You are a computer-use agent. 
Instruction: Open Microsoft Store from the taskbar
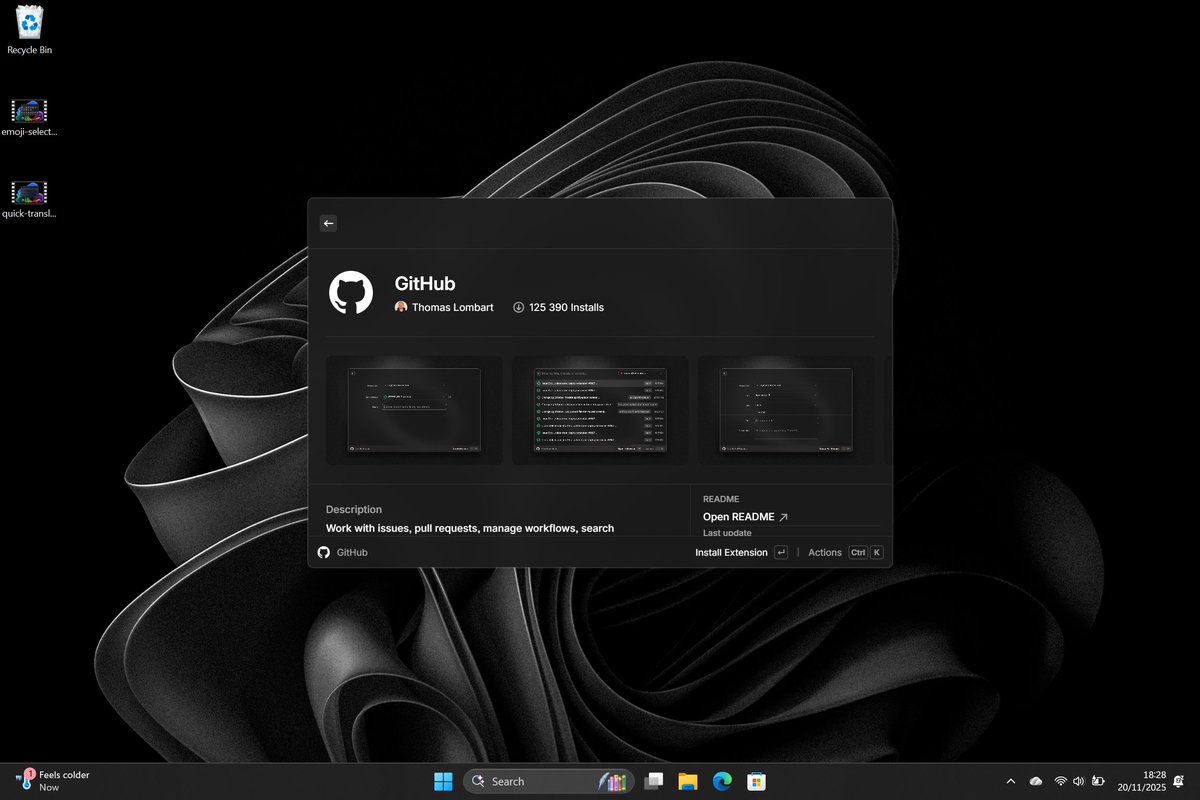pos(756,781)
